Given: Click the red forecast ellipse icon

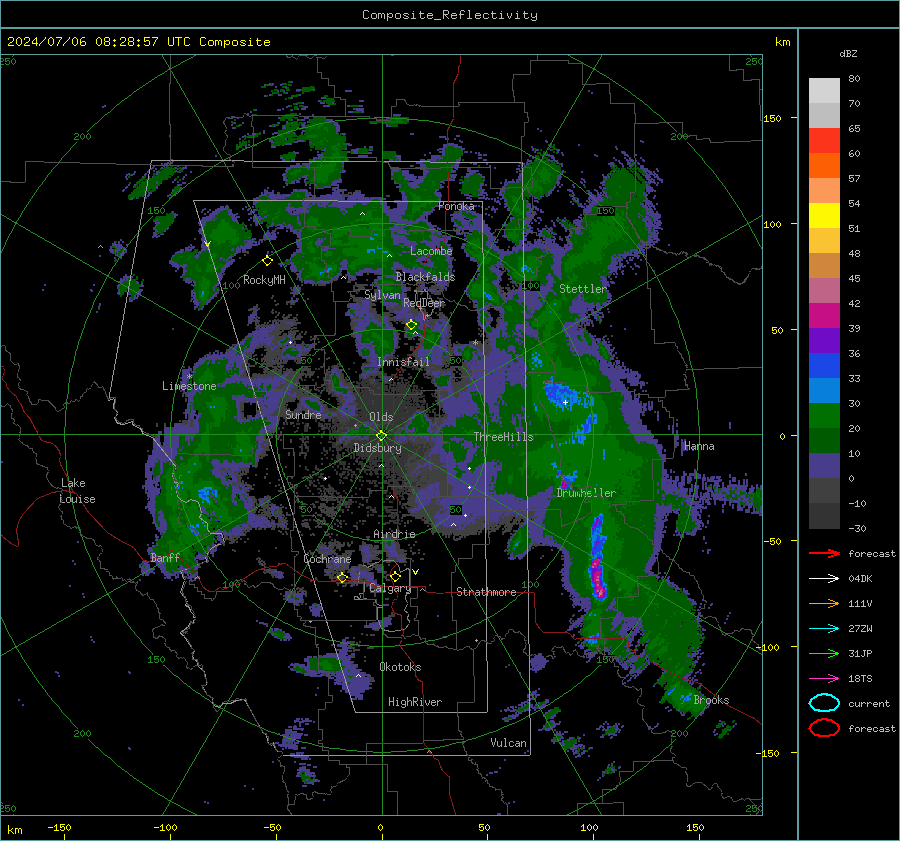Looking at the screenshot, I should [824, 728].
